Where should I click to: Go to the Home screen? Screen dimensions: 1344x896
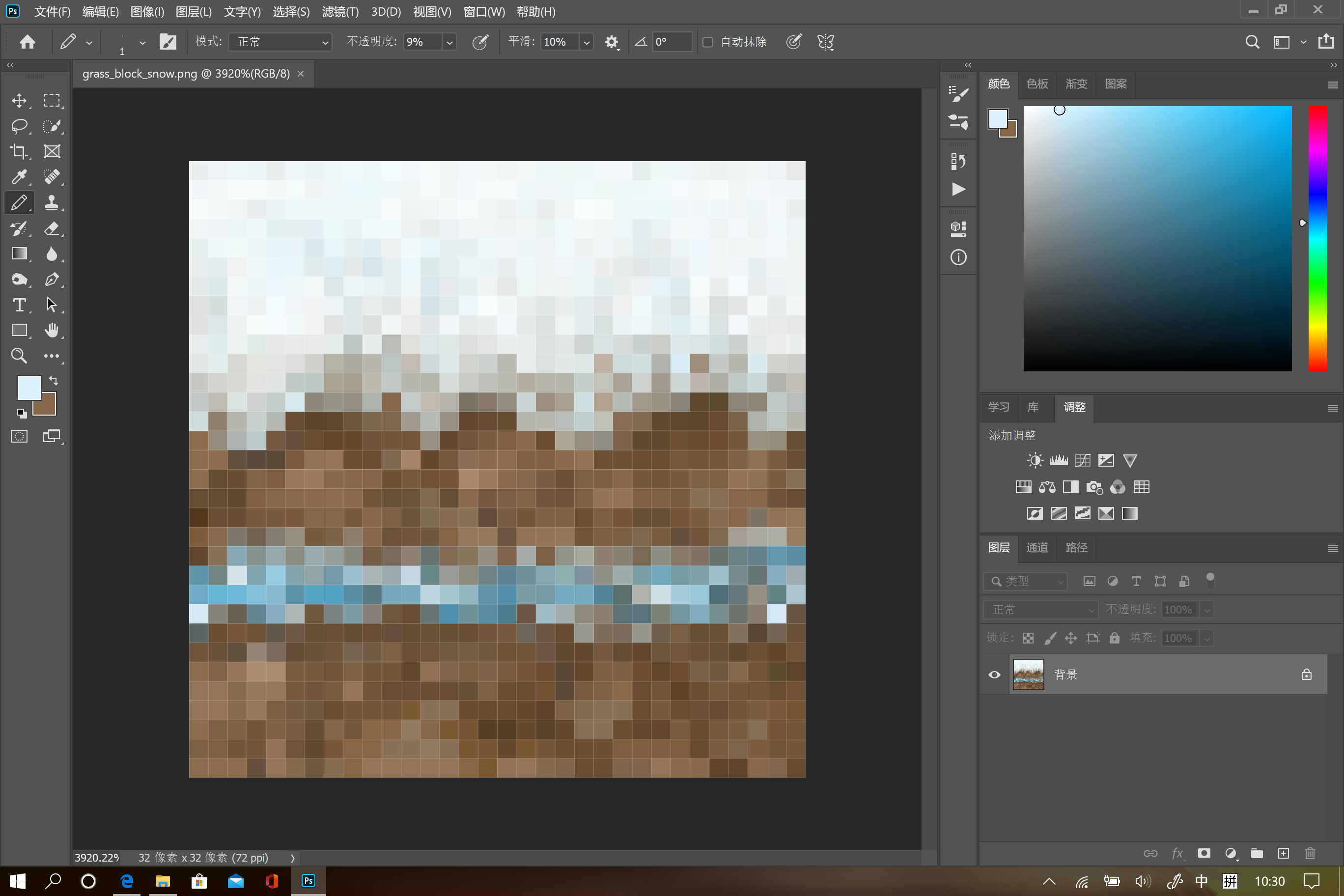(28, 42)
